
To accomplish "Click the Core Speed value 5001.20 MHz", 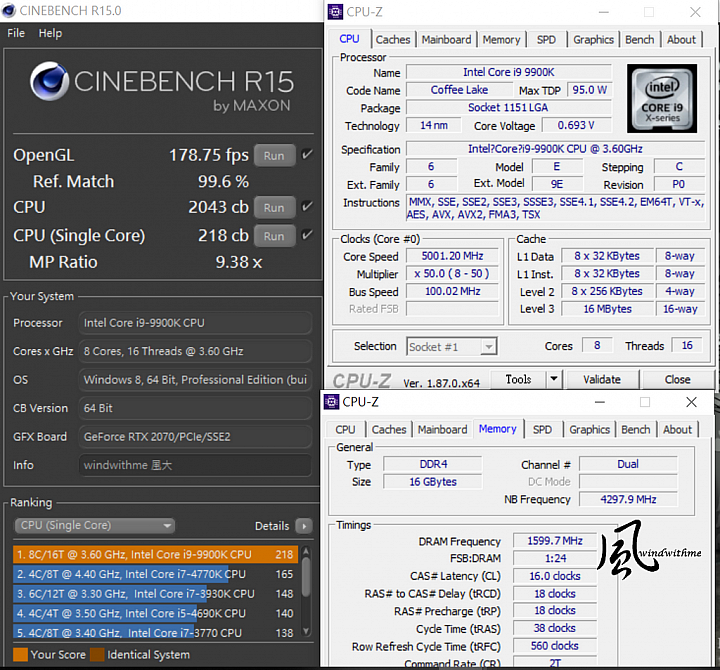I will (452, 256).
